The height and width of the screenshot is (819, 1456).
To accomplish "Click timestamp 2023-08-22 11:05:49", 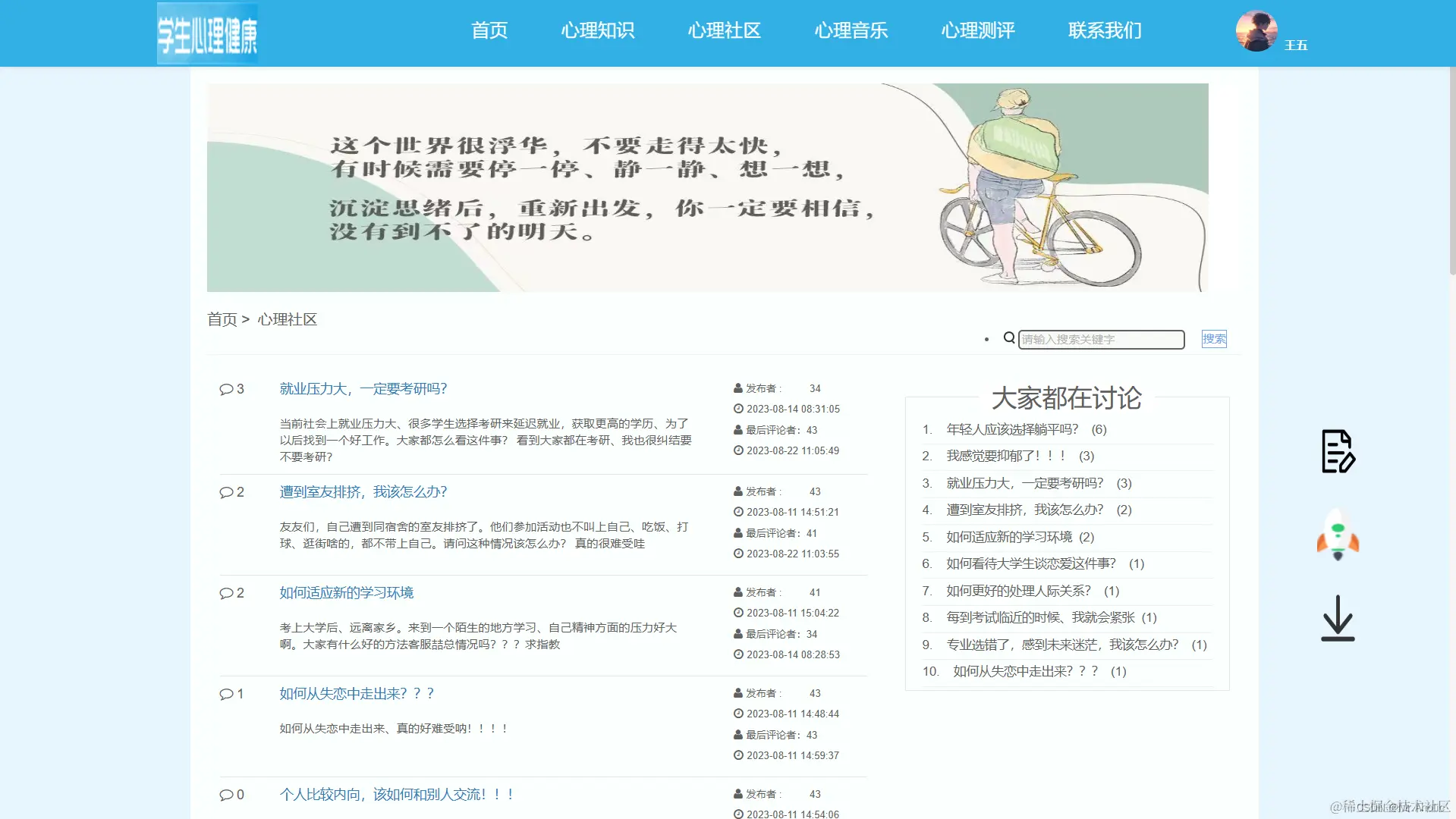I will tap(793, 450).
